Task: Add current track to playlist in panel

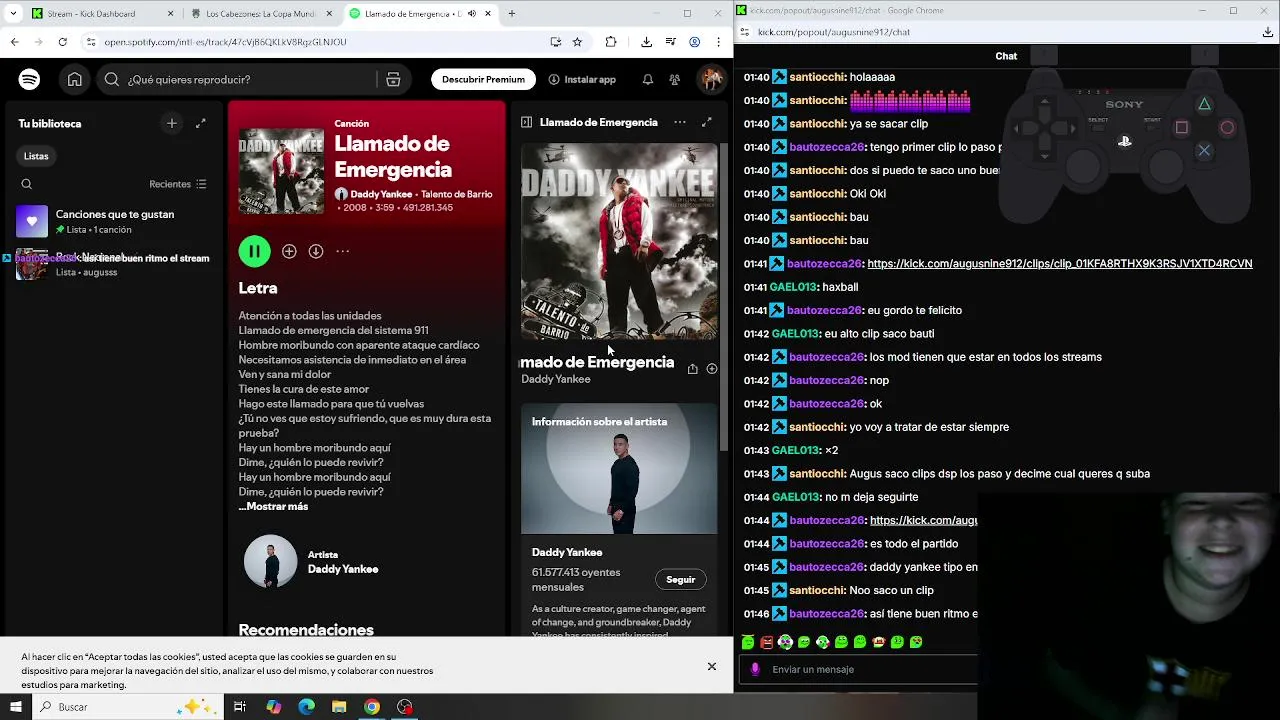Action: pos(712,368)
